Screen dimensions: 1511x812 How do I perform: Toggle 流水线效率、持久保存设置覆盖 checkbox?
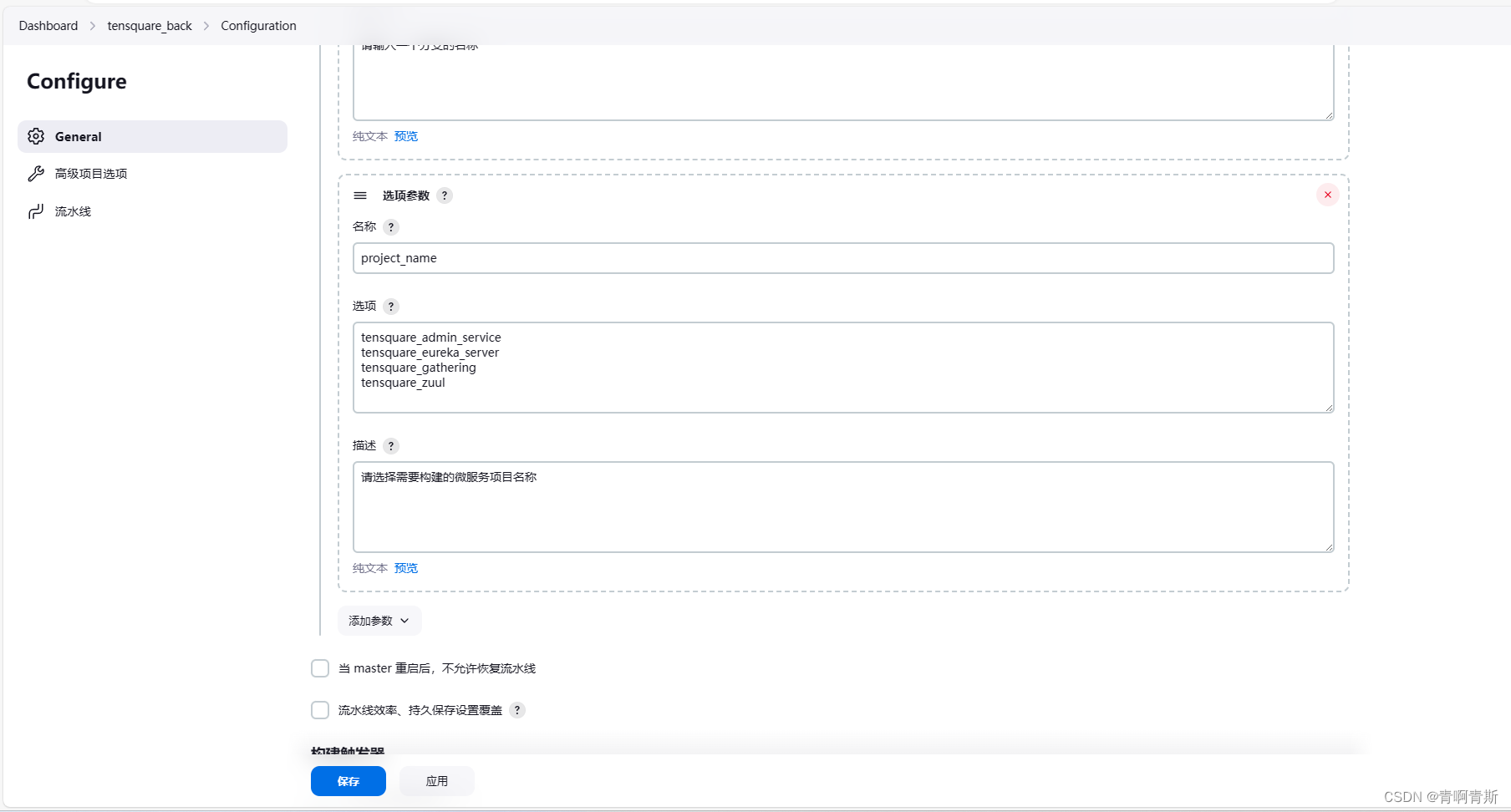(320, 710)
